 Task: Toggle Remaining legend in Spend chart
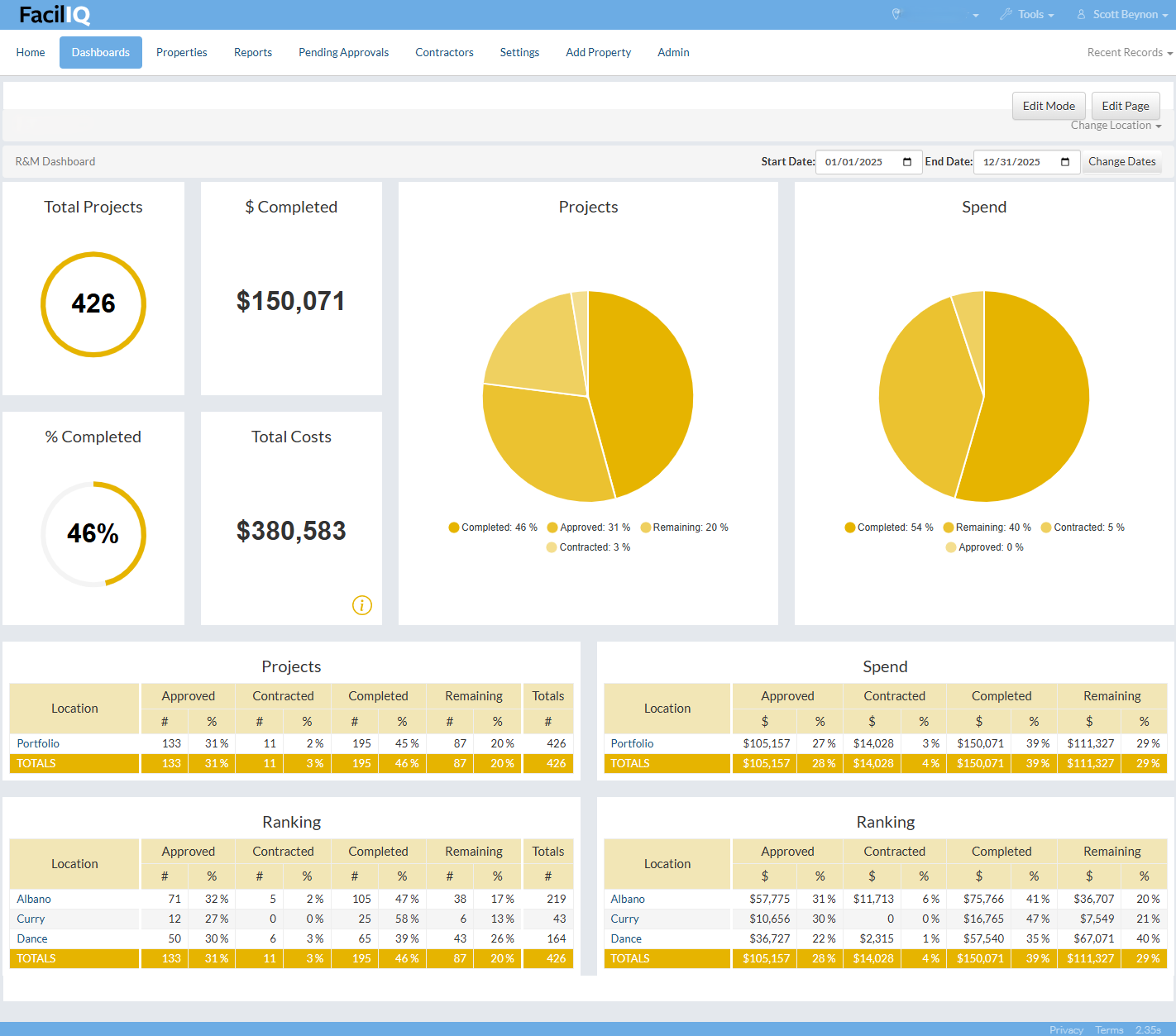[x=987, y=528]
